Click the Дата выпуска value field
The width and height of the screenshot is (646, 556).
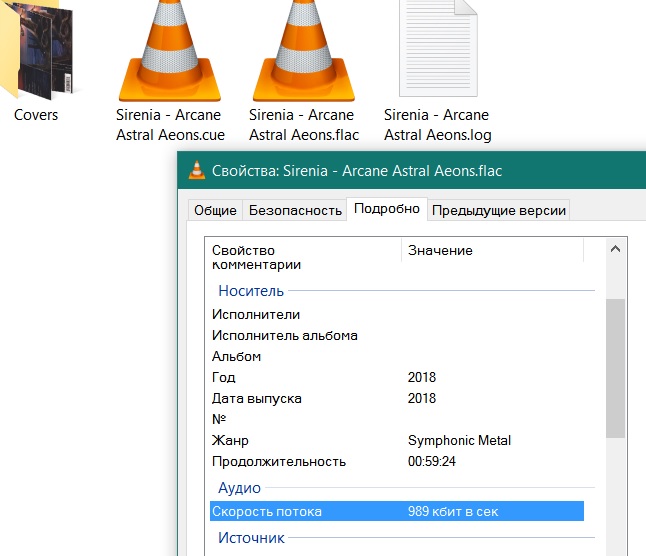tap(422, 398)
